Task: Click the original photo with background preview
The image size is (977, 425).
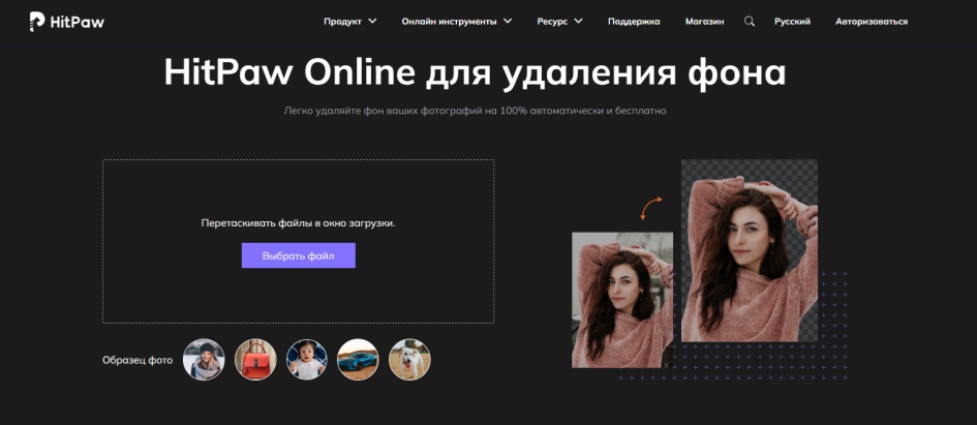Action: point(622,300)
